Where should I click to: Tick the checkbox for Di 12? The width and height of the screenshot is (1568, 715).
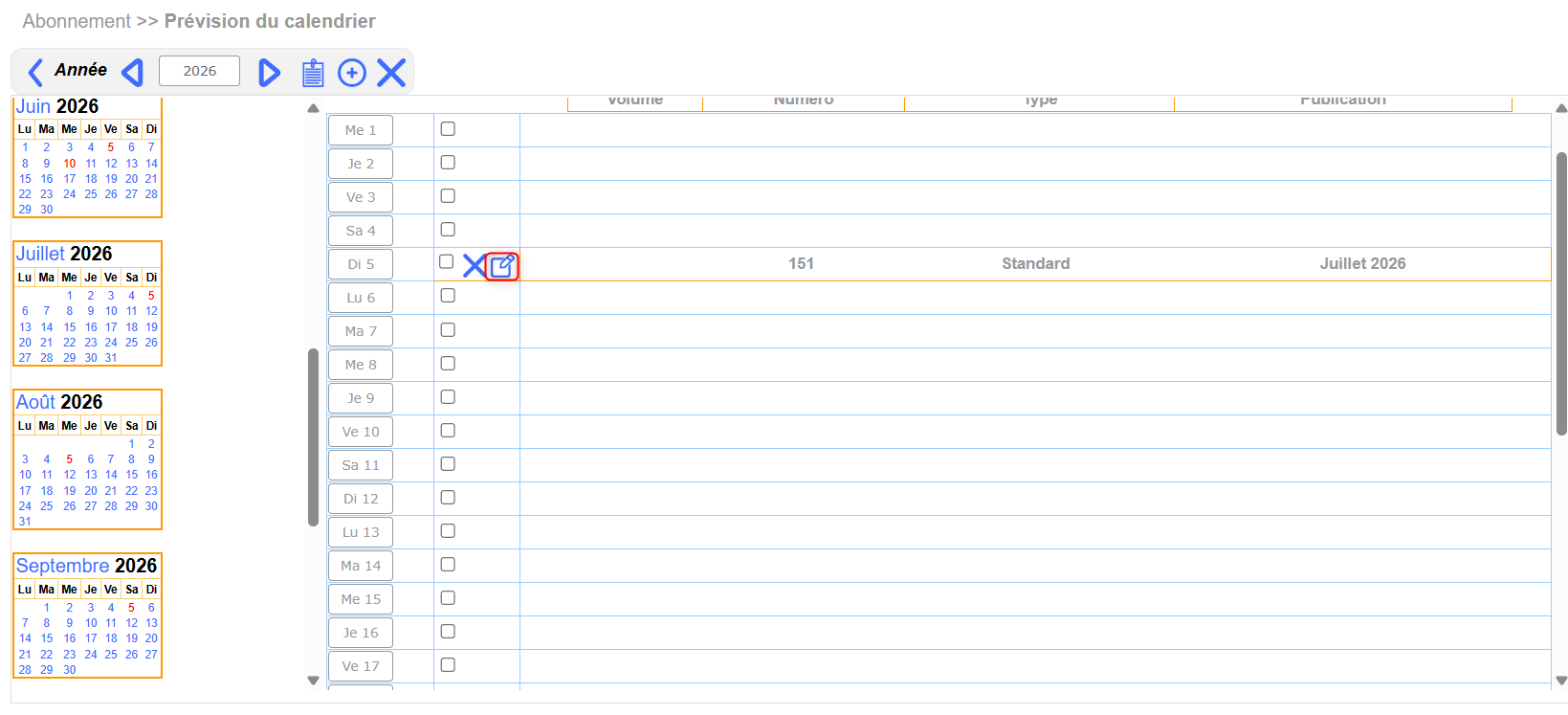(448, 497)
